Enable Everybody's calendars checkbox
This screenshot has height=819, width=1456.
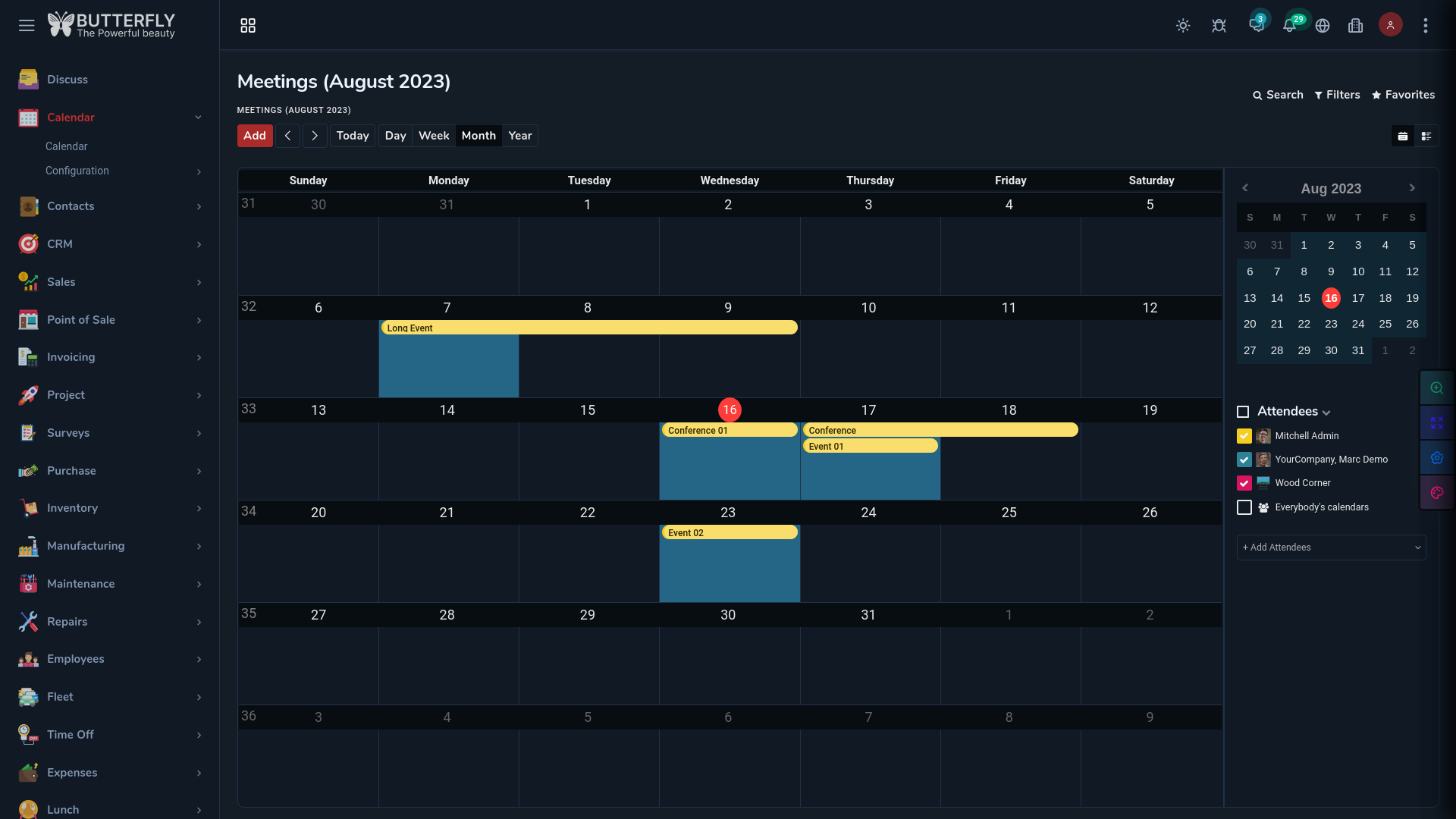coord(1244,507)
